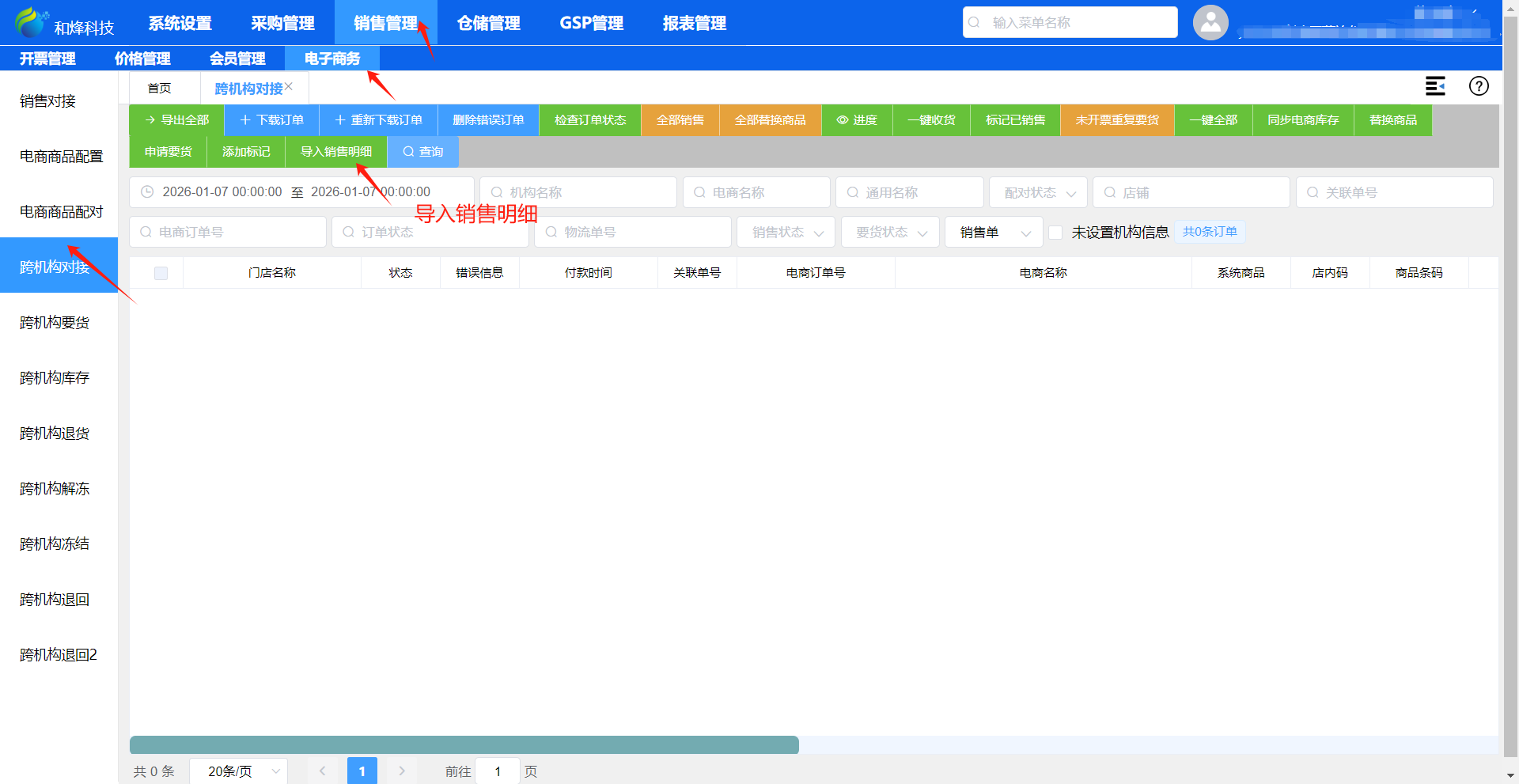Click the user avatar icon

pyautogui.click(x=1210, y=23)
